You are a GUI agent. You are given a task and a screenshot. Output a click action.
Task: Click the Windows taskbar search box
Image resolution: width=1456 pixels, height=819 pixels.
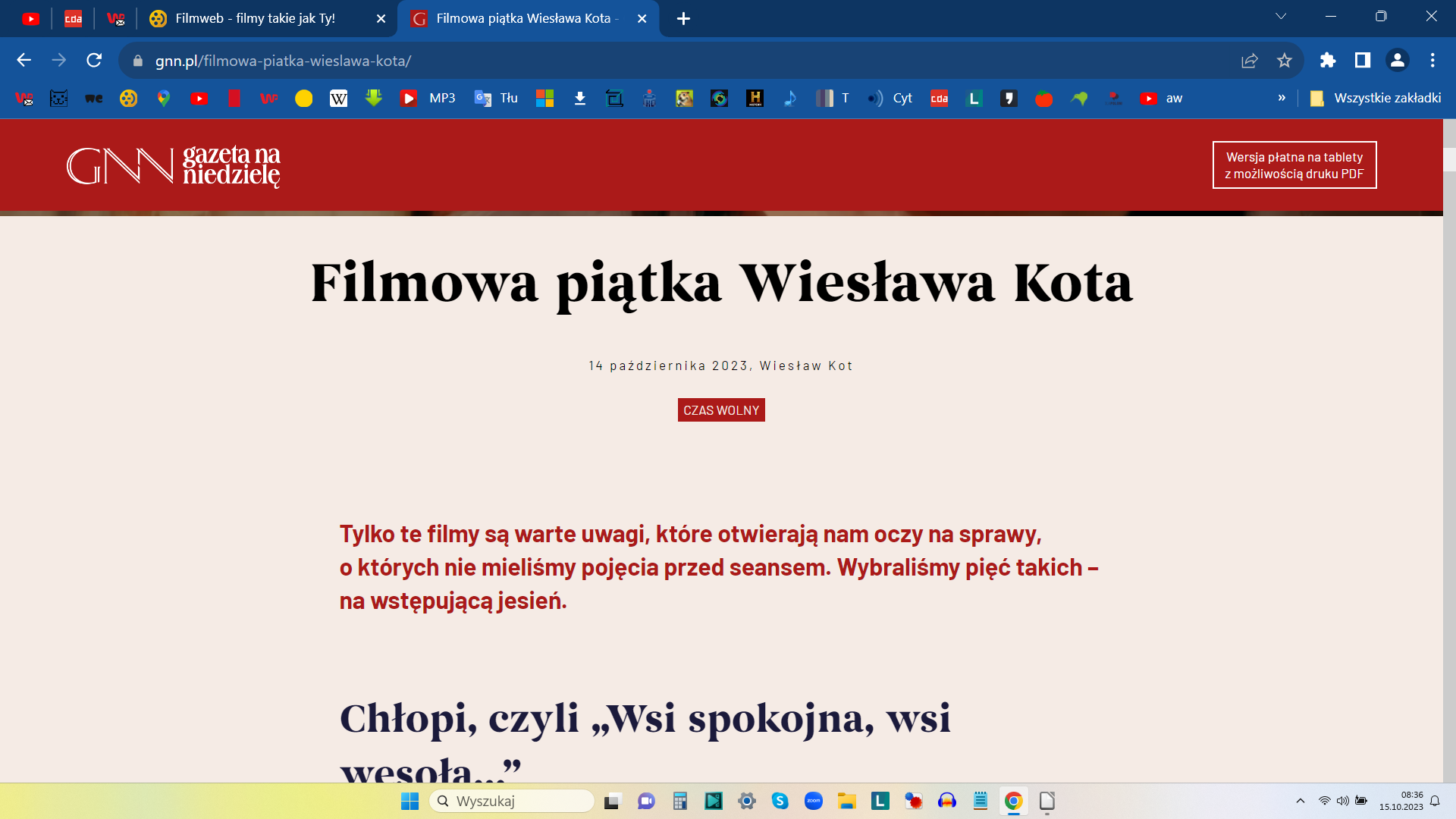(512, 801)
